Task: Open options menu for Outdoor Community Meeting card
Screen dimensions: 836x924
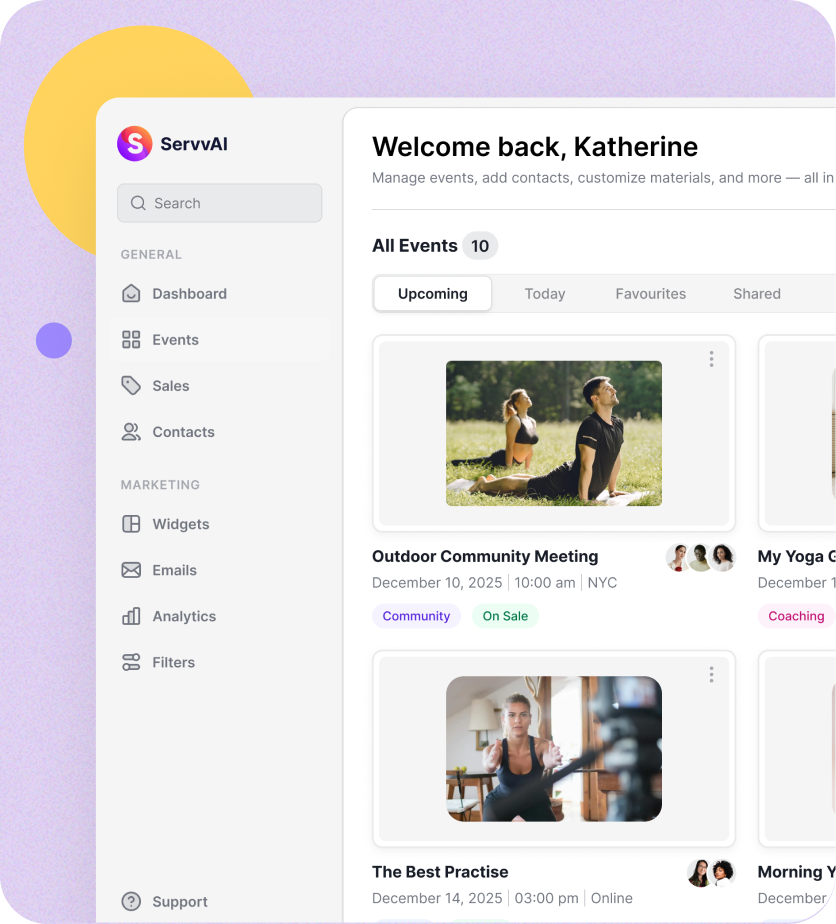Action: (711, 359)
